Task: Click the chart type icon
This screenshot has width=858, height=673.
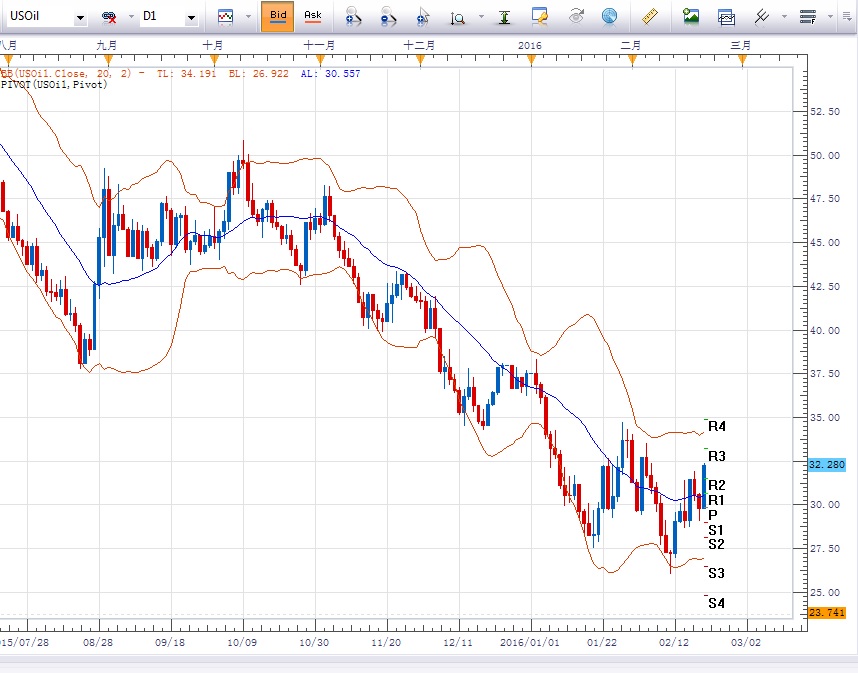Action: [225, 17]
